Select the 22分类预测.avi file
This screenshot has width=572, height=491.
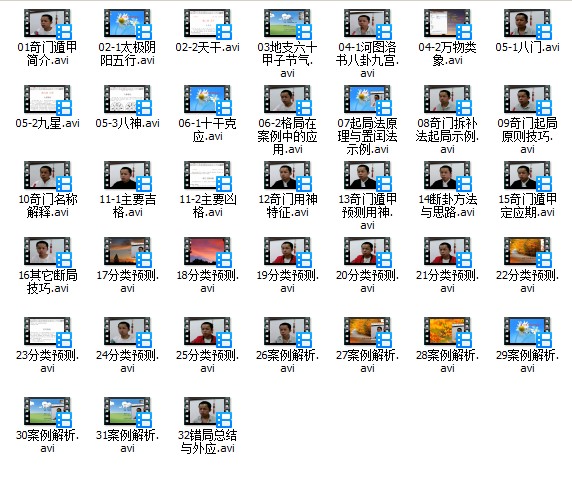[x=527, y=252]
